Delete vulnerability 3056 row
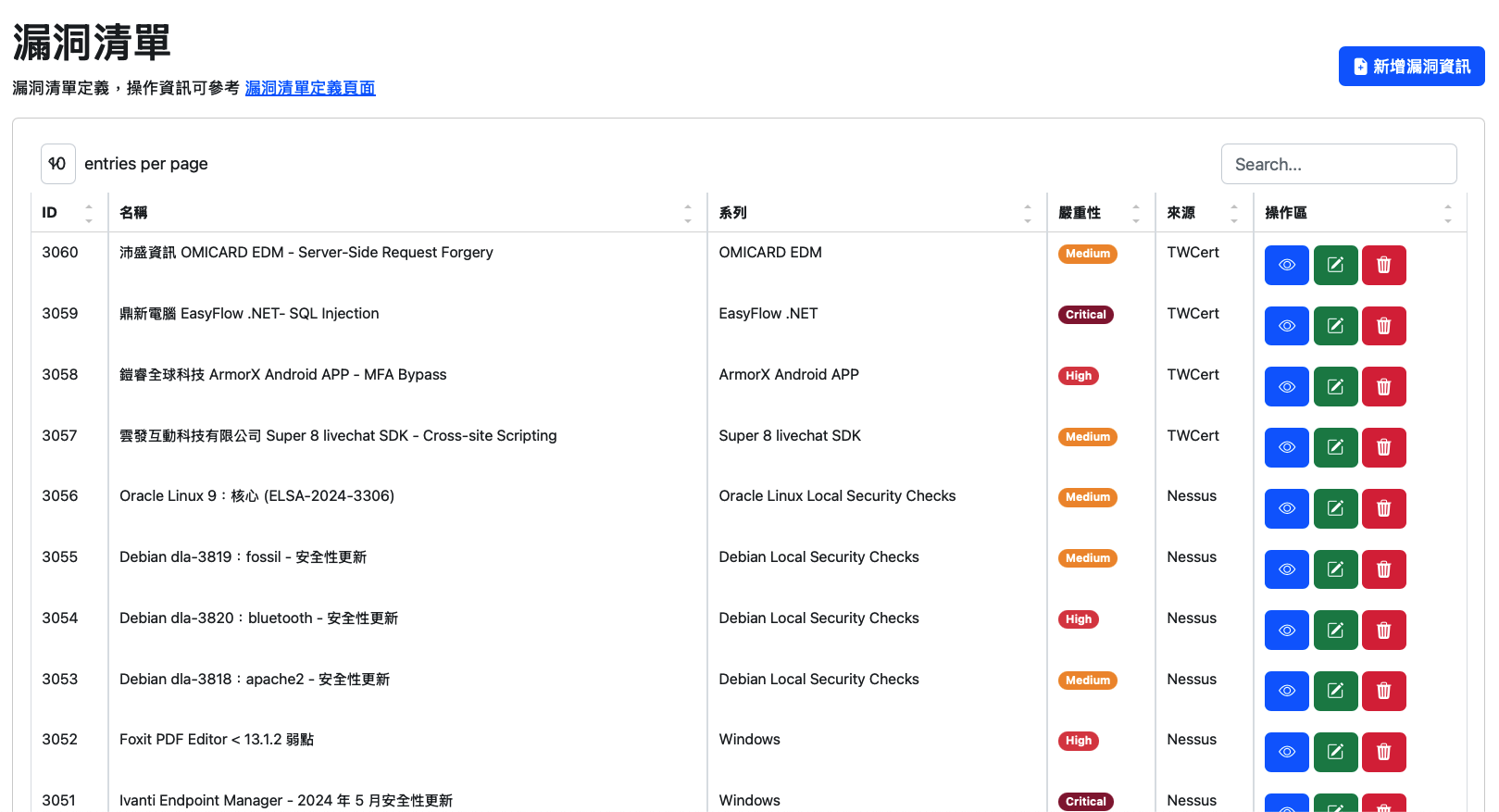The height and width of the screenshot is (812, 1499). click(1383, 508)
